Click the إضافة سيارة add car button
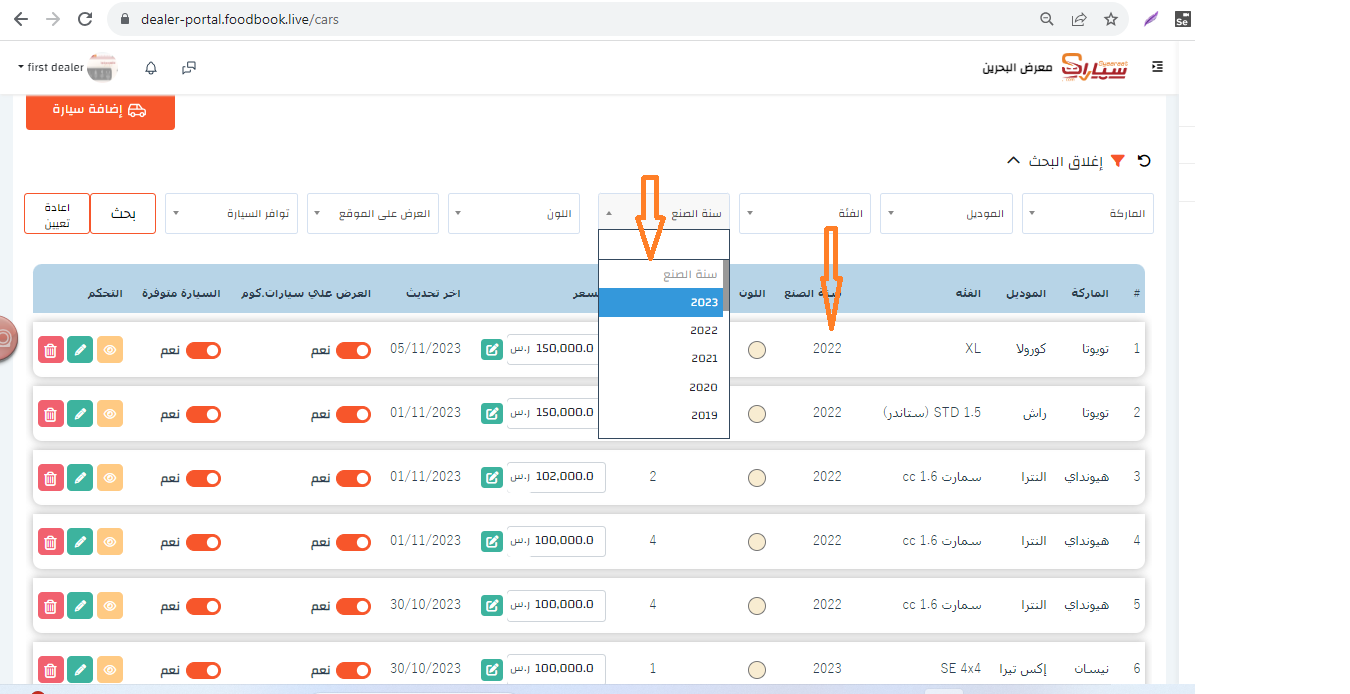This screenshot has height=694, width=1350. [100, 110]
